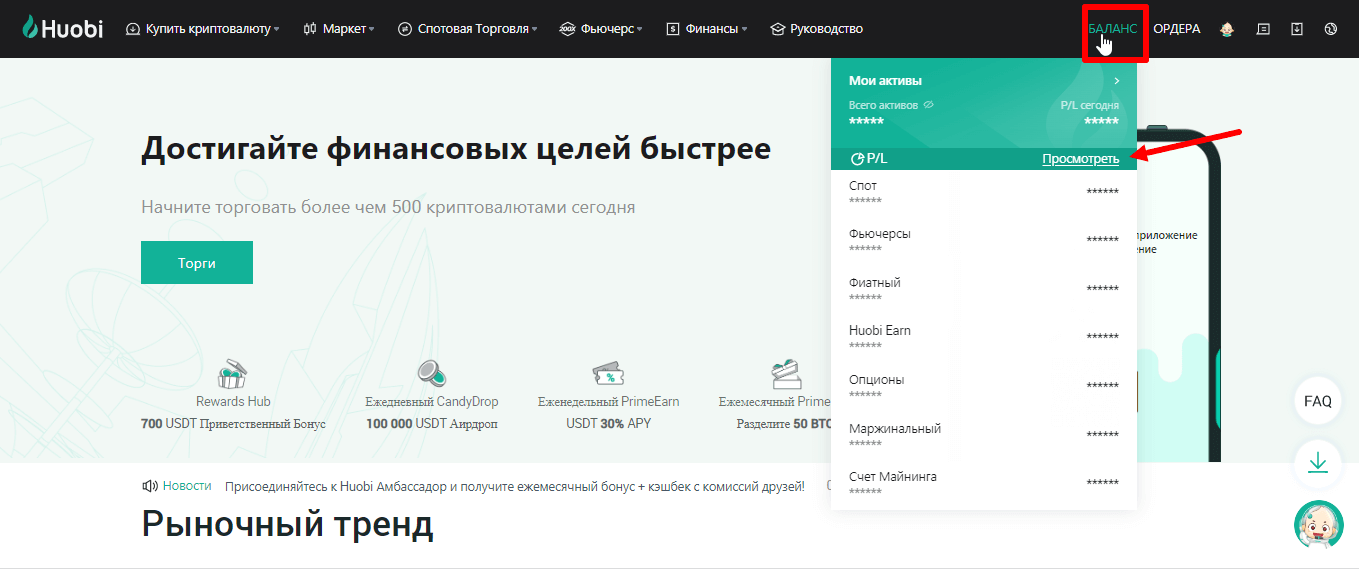Open the user profile avatar icon

(x=1227, y=29)
